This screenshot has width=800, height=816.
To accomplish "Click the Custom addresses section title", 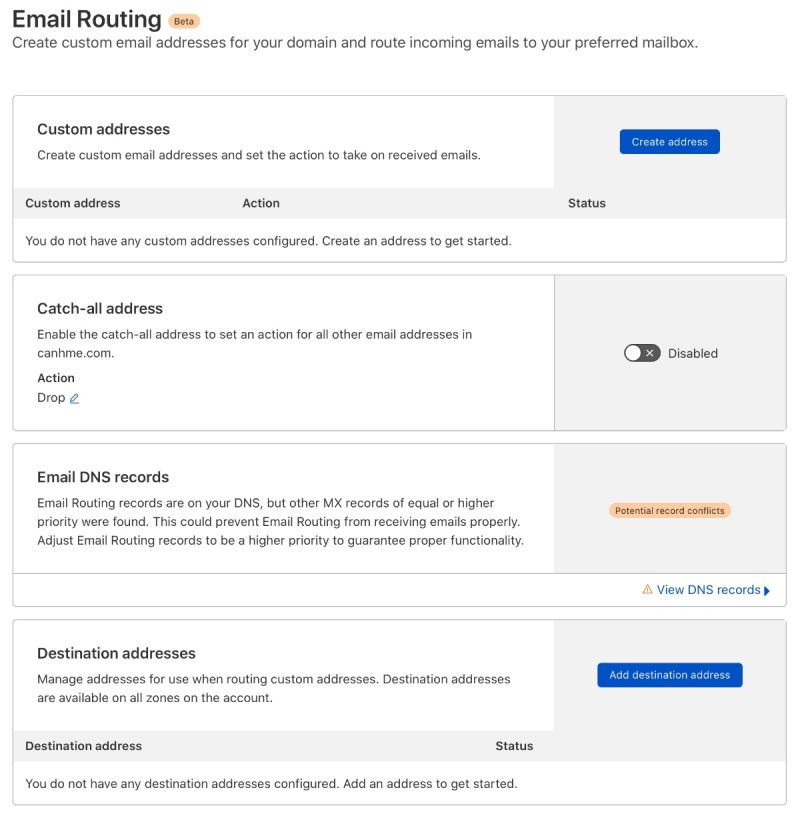I will pyautogui.click(x=104, y=130).
